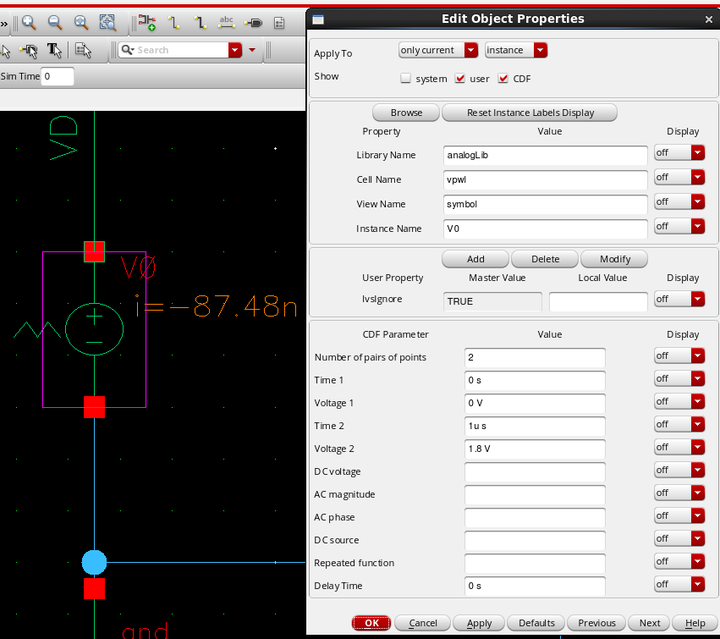Click the Zoom Out magnifier icon

tap(54, 22)
